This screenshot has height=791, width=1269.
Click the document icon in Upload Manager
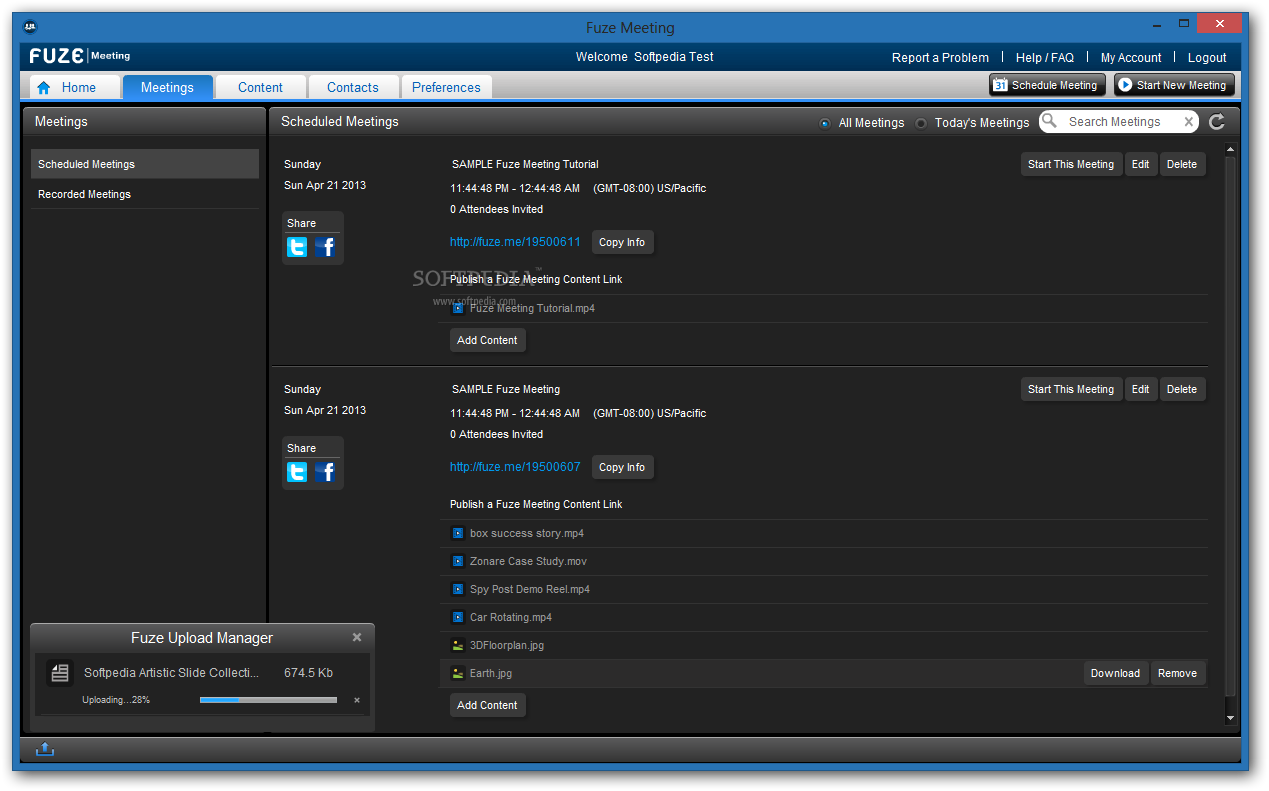(x=60, y=673)
